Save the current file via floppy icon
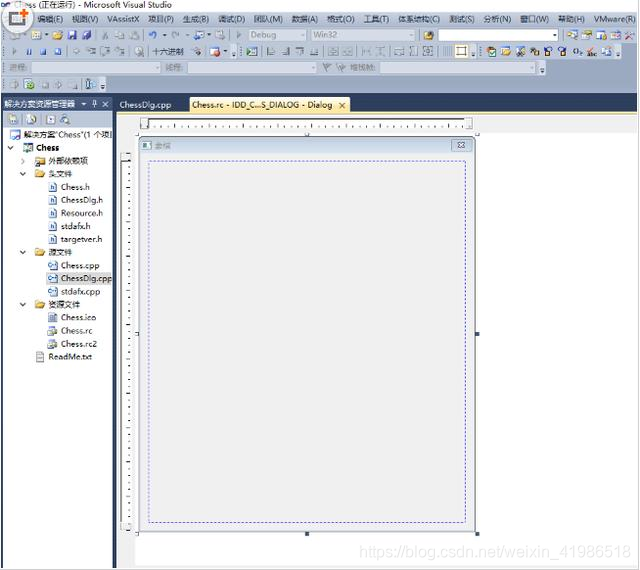The height and width of the screenshot is (570, 640). (72, 35)
